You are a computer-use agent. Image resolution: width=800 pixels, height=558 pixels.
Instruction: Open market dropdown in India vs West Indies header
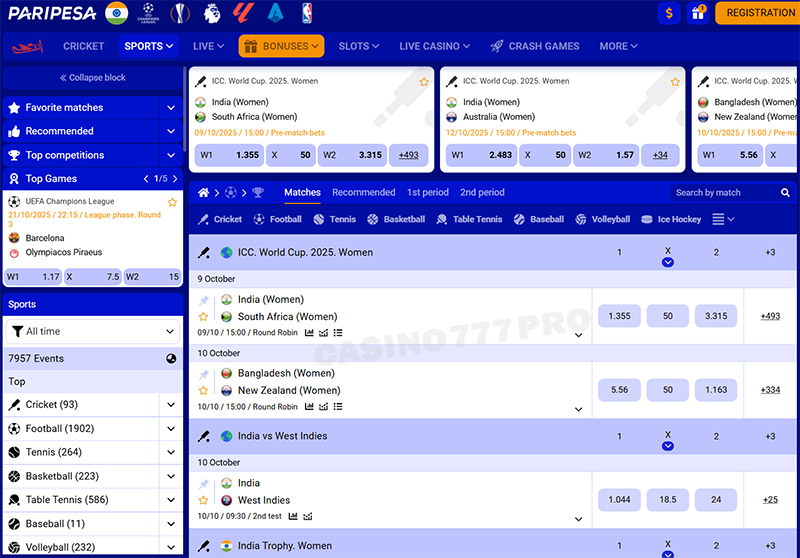(667, 446)
